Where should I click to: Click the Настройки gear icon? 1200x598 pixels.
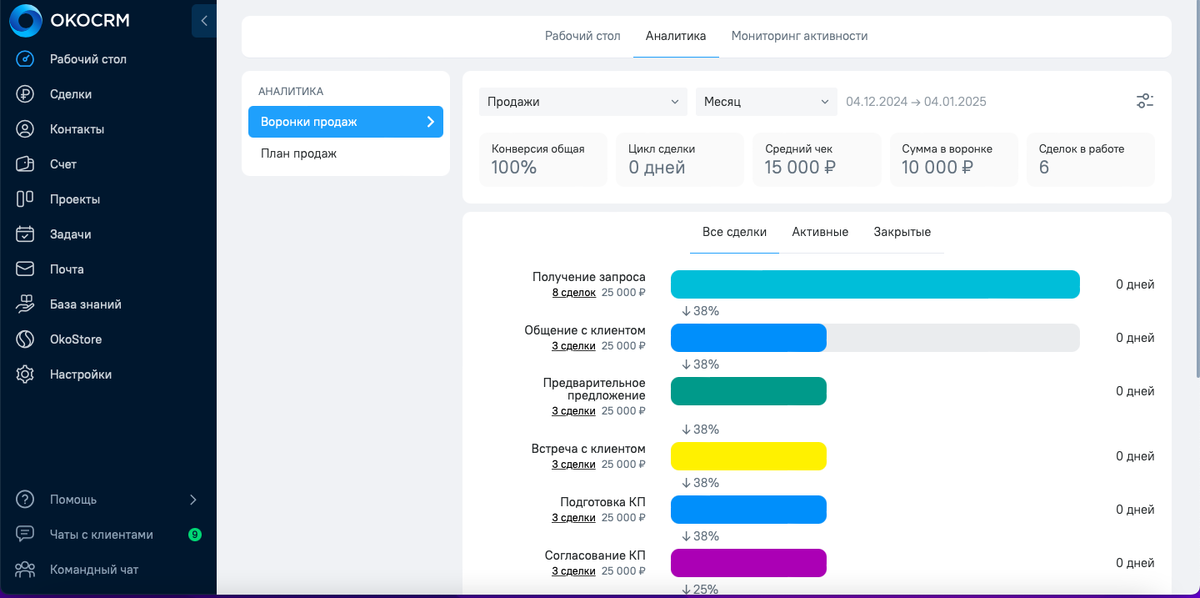(x=26, y=374)
